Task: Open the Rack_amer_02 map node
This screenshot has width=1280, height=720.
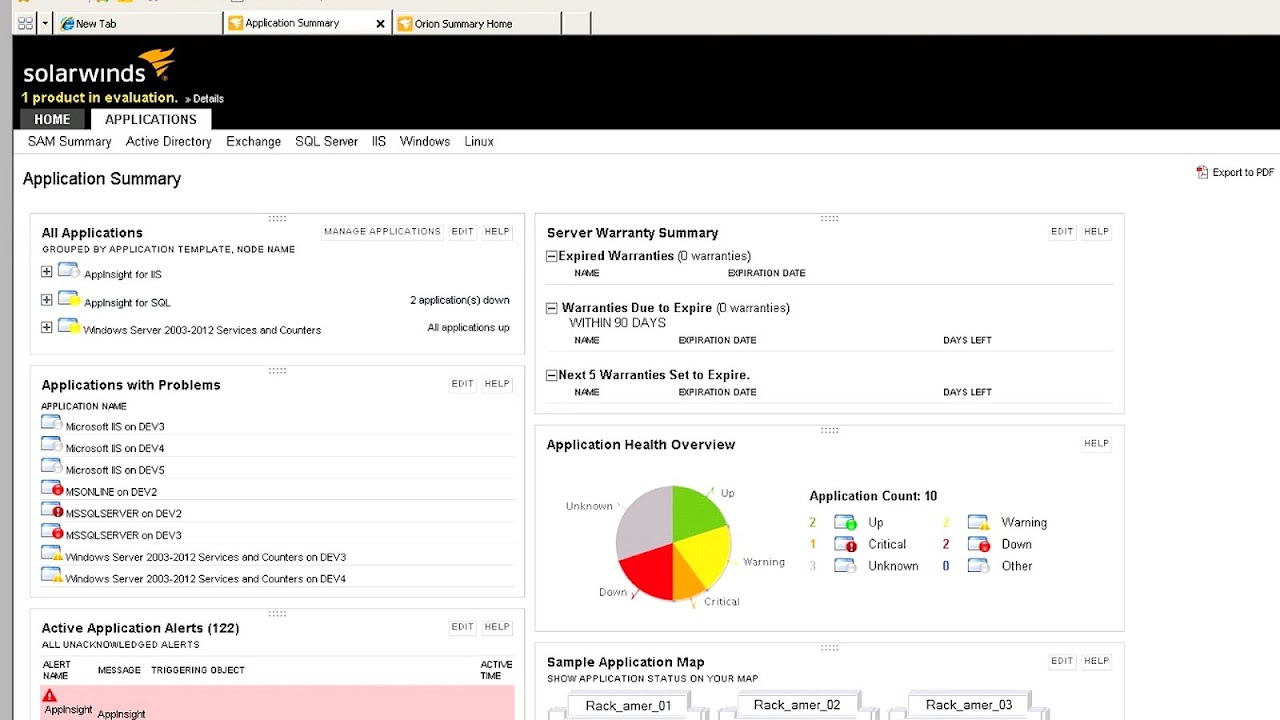Action: point(797,705)
